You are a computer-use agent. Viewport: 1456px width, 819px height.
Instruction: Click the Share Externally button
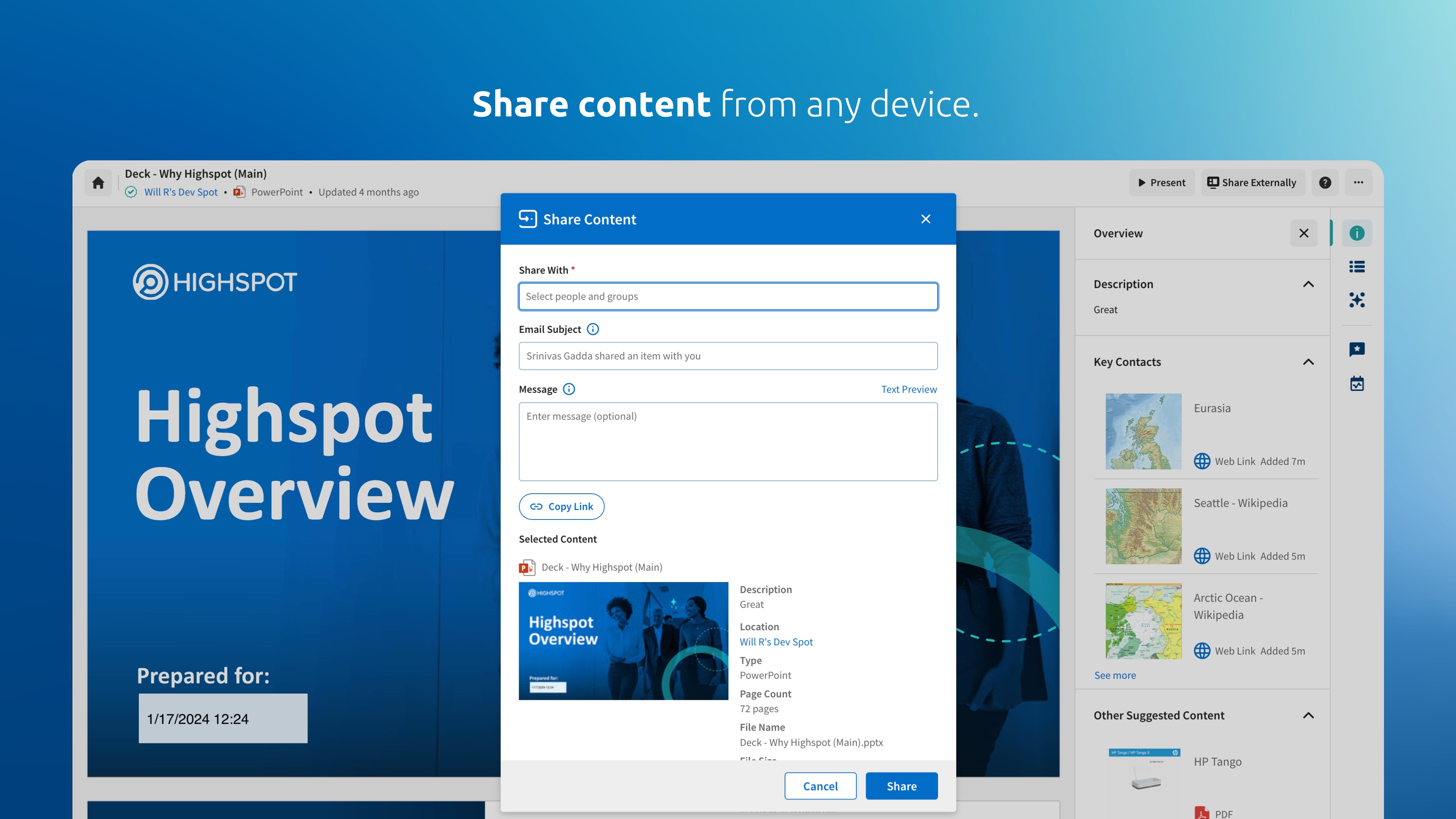pyautogui.click(x=1252, y=182)
